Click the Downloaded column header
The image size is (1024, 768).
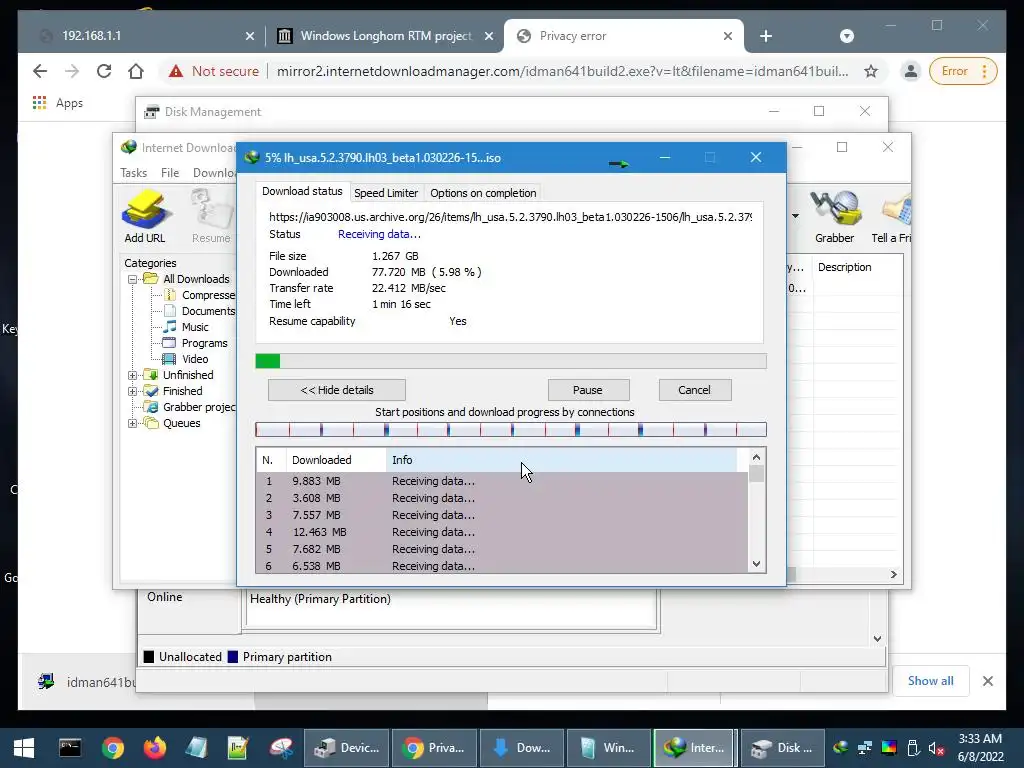[336, 460]
